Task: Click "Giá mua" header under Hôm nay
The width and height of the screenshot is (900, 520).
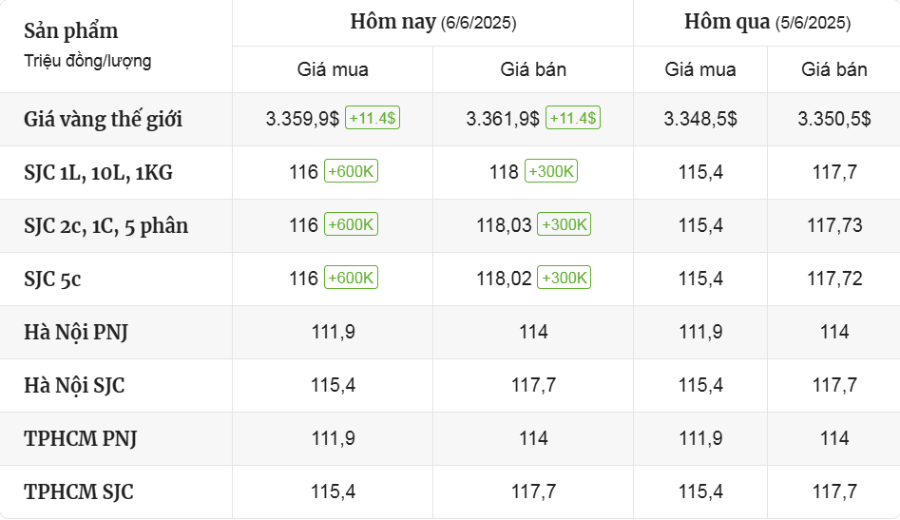Action: [x=332, y=70]
